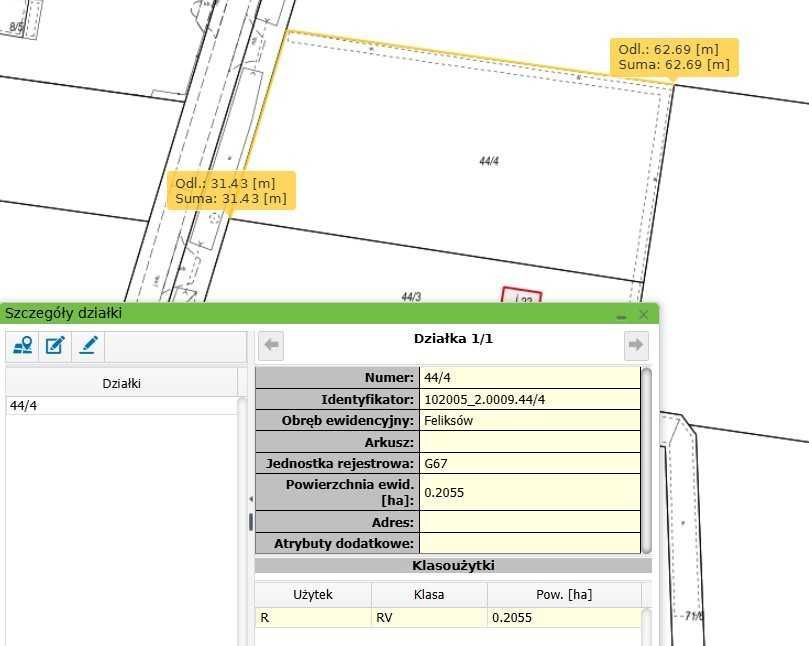Click the G67 registration unit value
Viewport: 809px width, 646px height.
[530, 463]
